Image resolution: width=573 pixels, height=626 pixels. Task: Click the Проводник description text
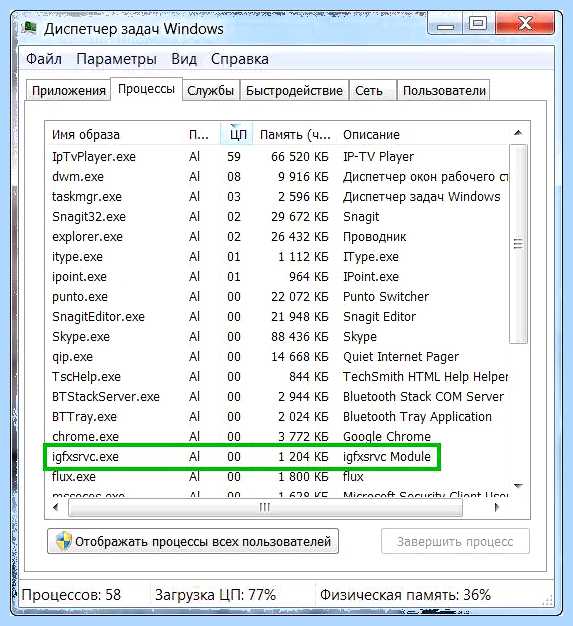(374, 237)
